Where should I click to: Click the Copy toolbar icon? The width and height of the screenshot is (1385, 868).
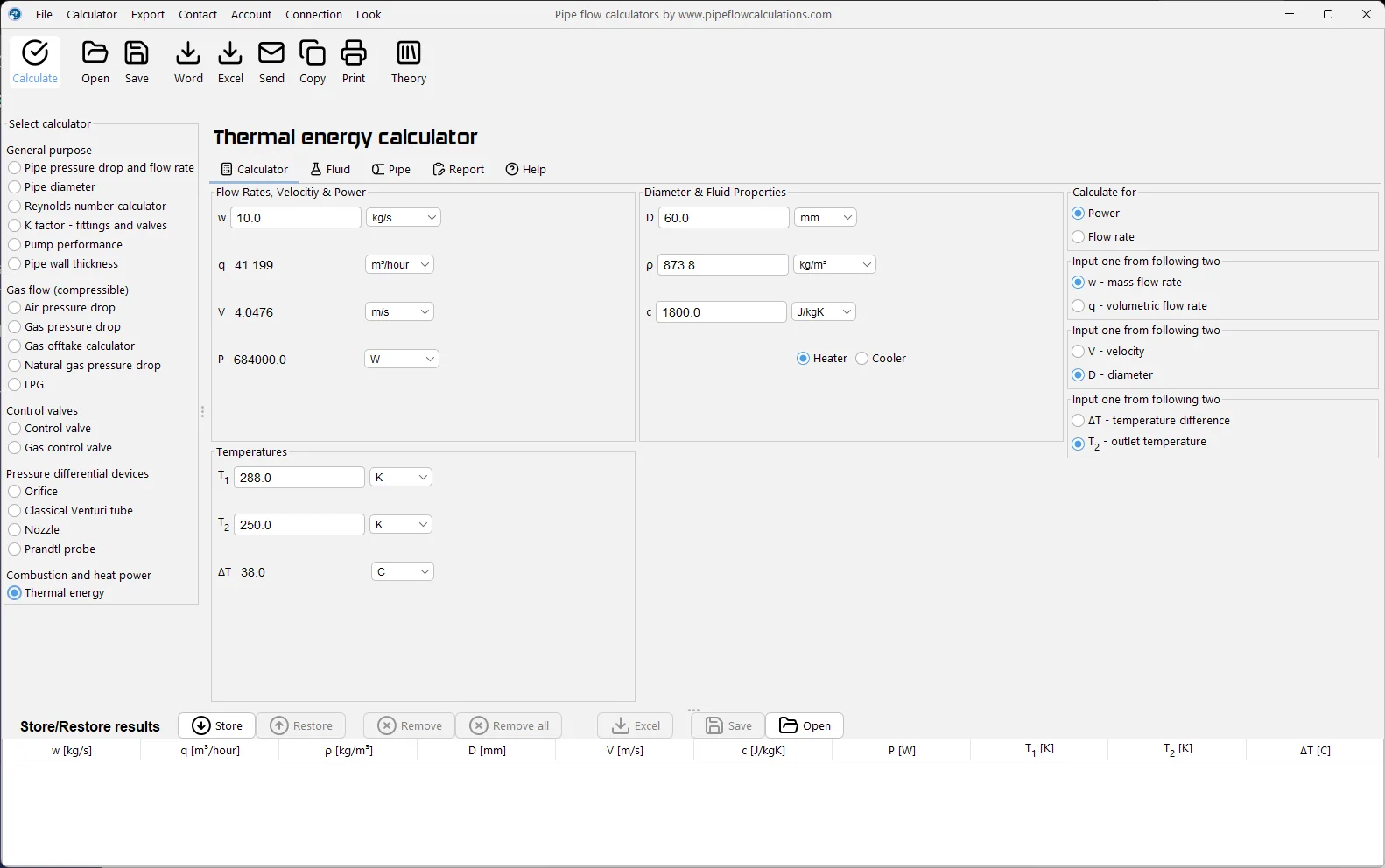313,61
